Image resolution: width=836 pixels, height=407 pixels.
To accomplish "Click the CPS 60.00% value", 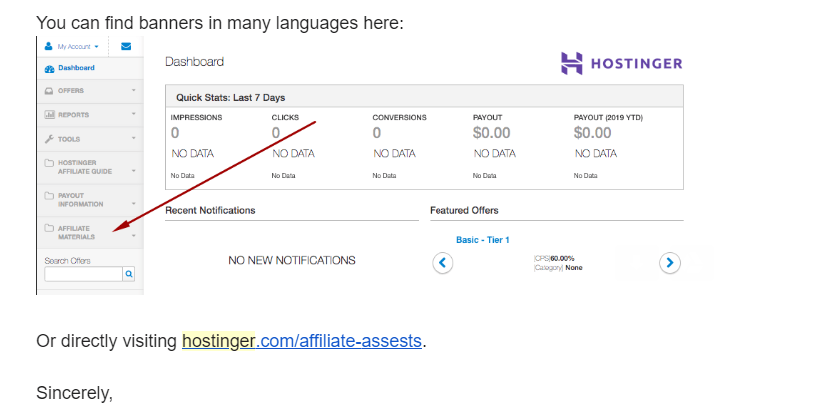I will point(554,258).
